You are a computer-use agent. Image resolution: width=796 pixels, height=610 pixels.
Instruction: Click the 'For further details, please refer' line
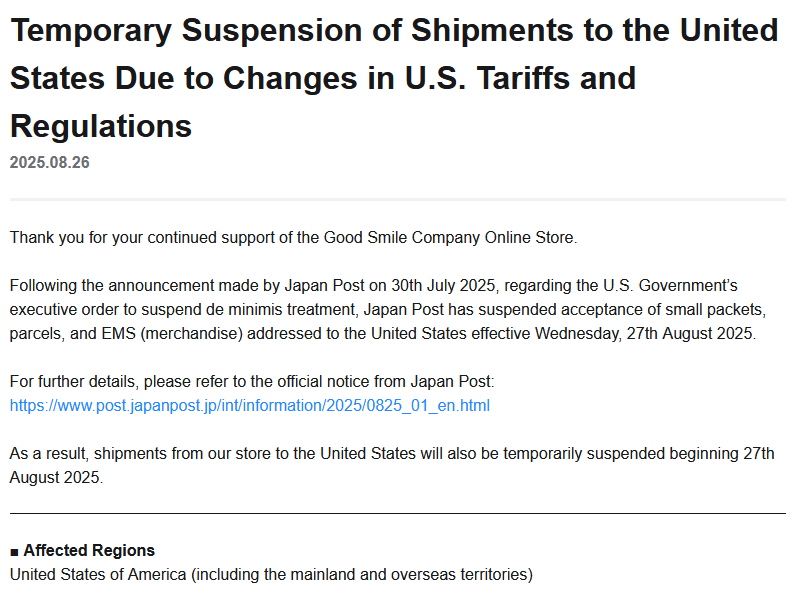coord(252,382)
